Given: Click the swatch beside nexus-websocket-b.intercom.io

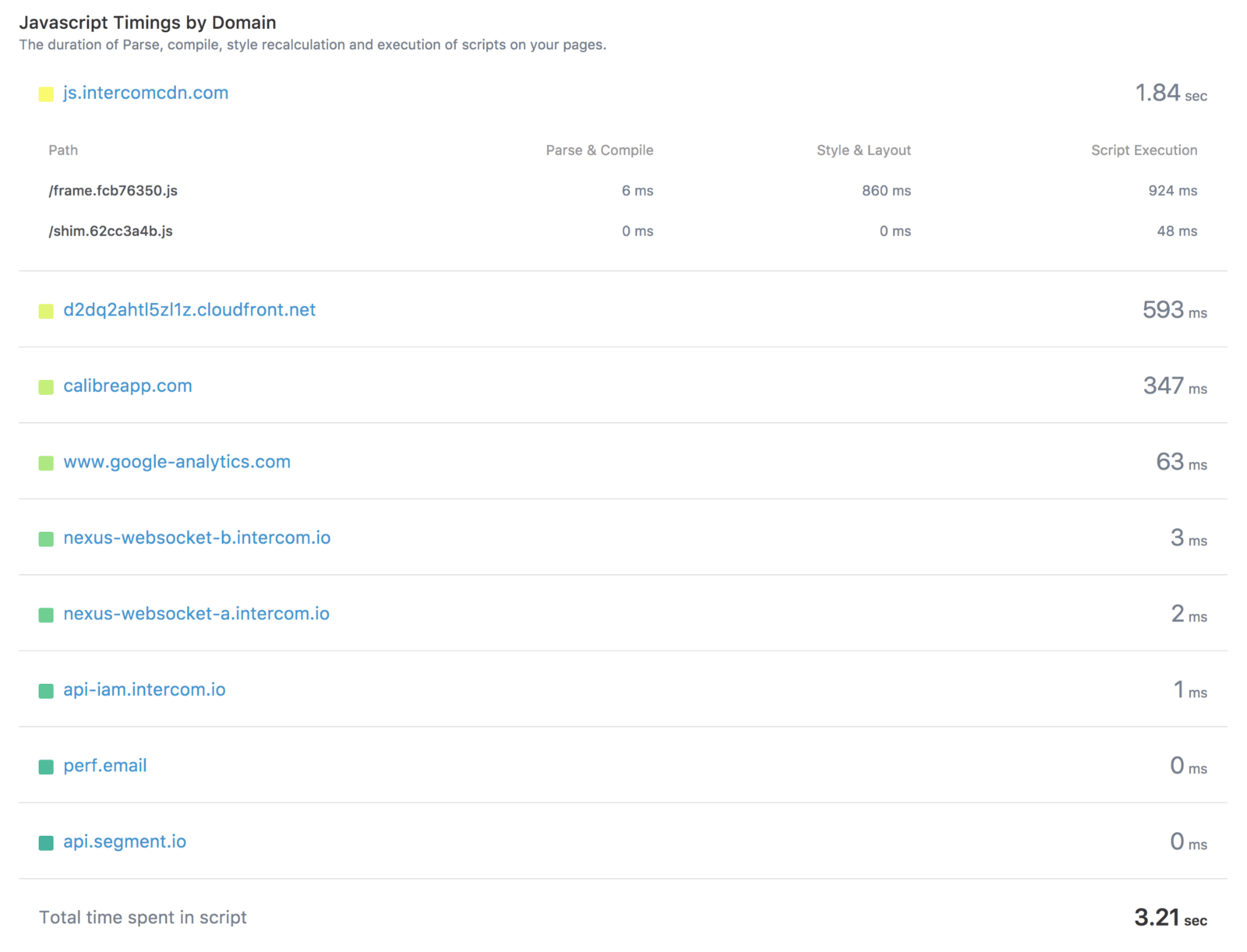Looking at the screenshot, I should [46, 538].
